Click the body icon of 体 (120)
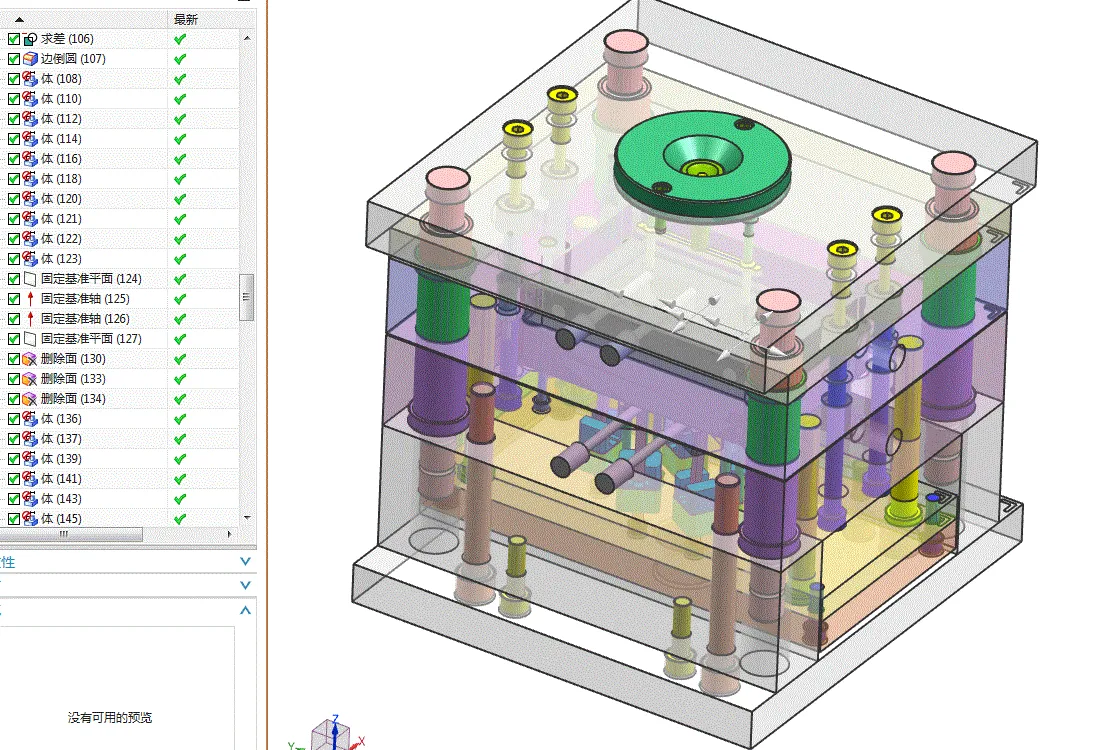This screenshot has height=750, width=1104. pos(30,199)
